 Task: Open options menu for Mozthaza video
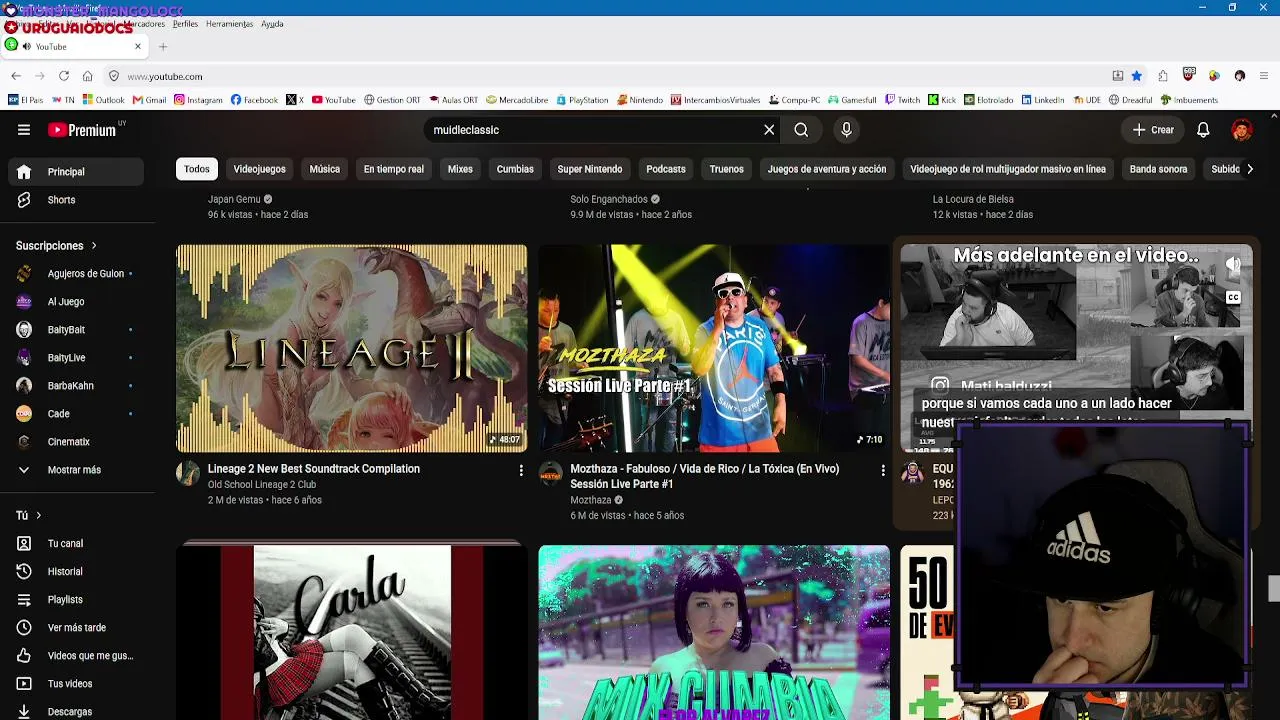point(883,470)
